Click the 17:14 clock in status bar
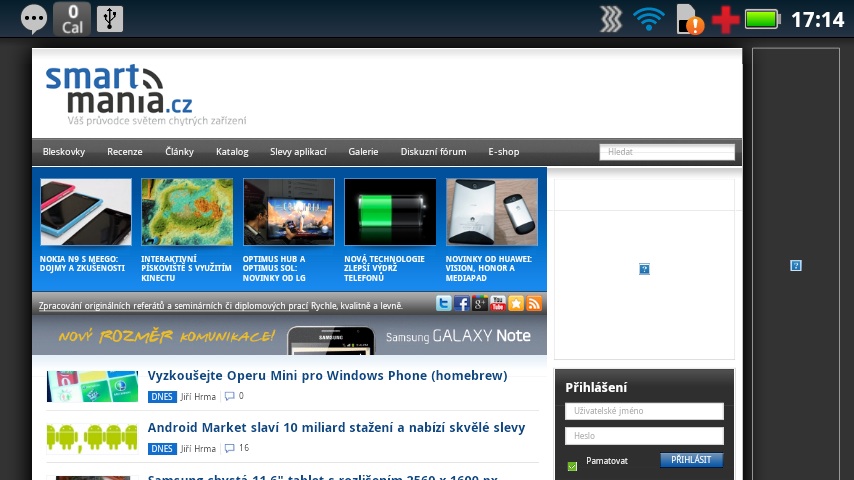This screenshot has width=854, height=480. (817, 20)
